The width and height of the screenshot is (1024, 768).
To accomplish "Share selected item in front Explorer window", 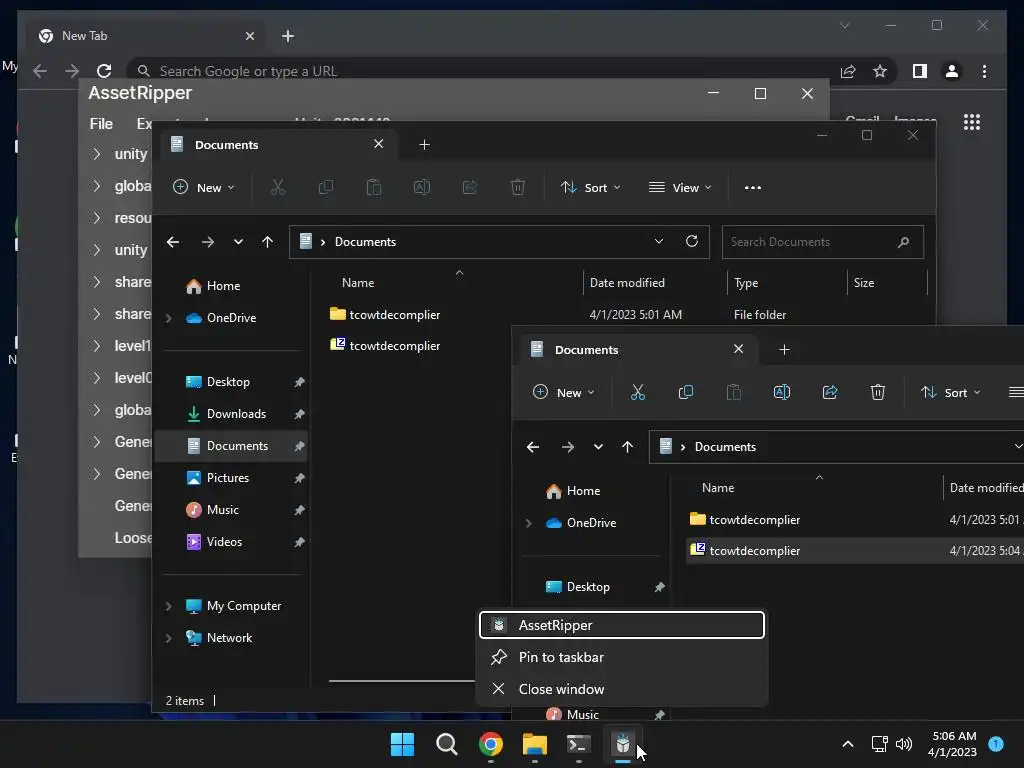I will (830, 392).
